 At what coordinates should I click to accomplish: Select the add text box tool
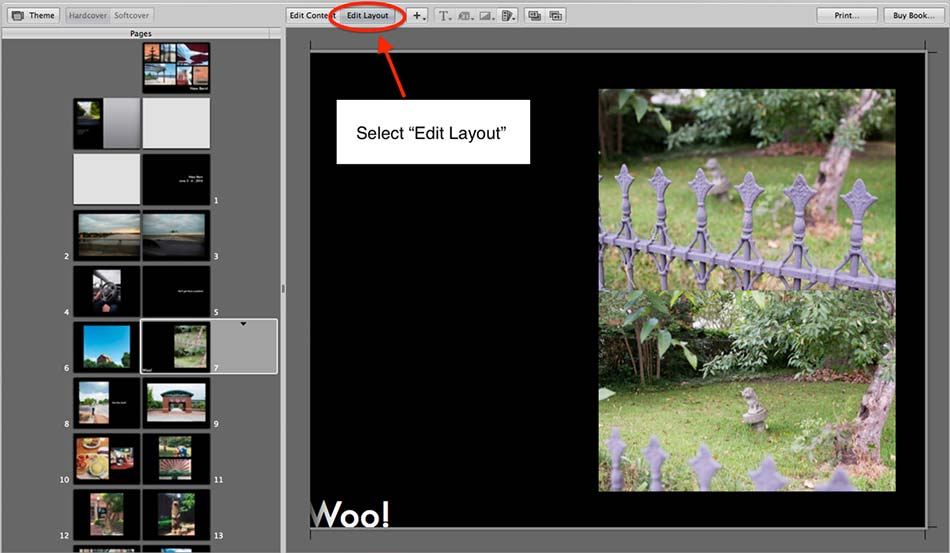pos(444,16)
